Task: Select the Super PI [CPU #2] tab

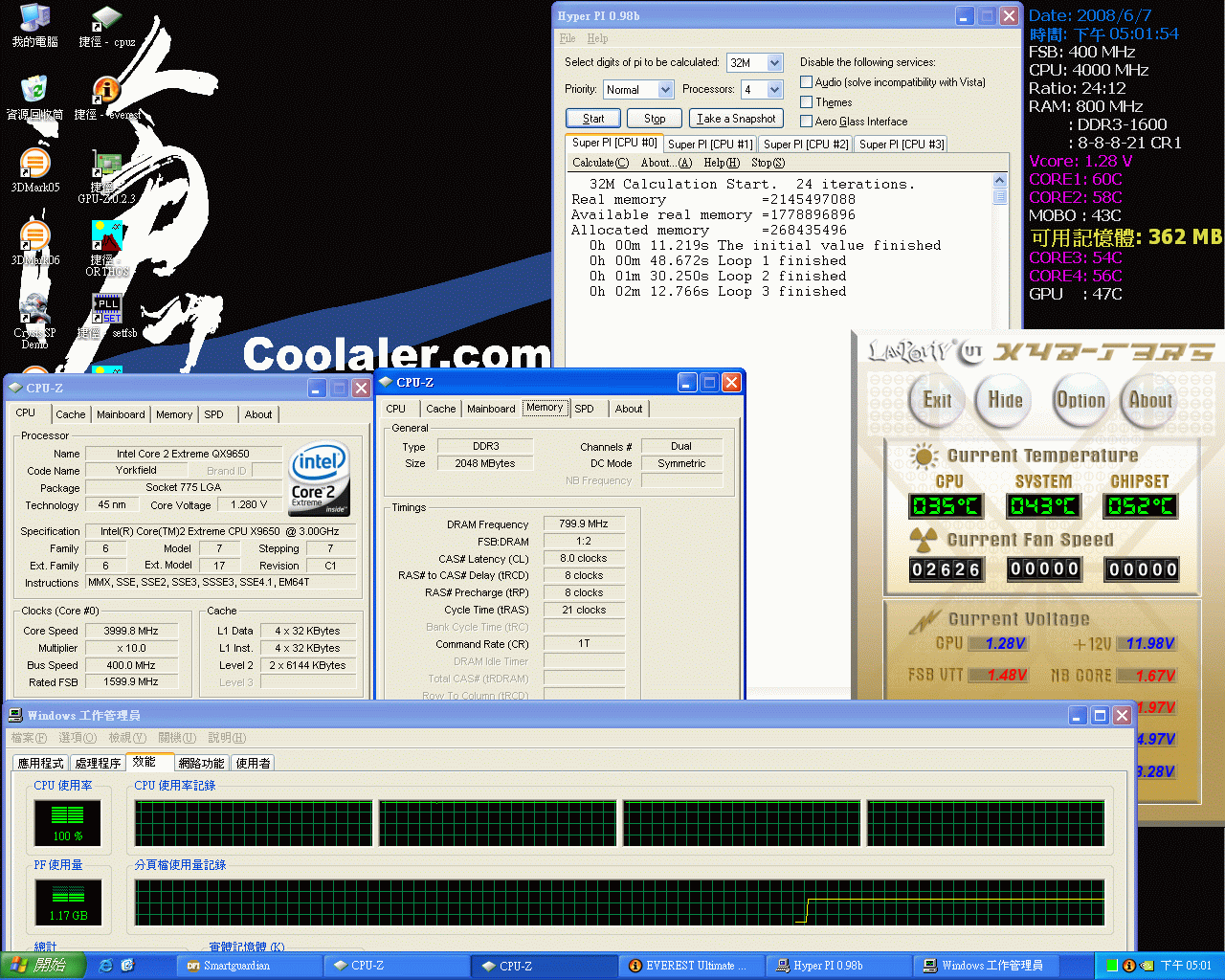Action: [x=806, y=145]
